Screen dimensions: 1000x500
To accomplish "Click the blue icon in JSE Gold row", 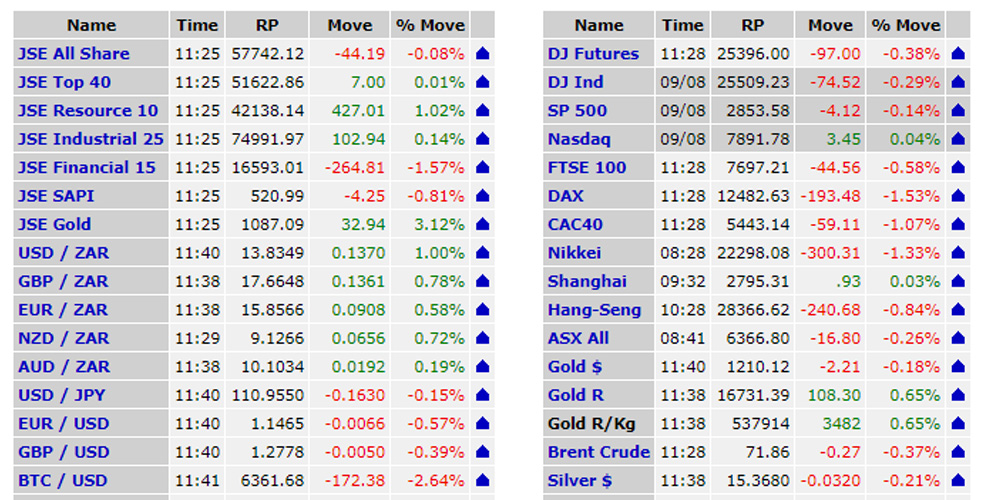I will [x=482, y=225].
